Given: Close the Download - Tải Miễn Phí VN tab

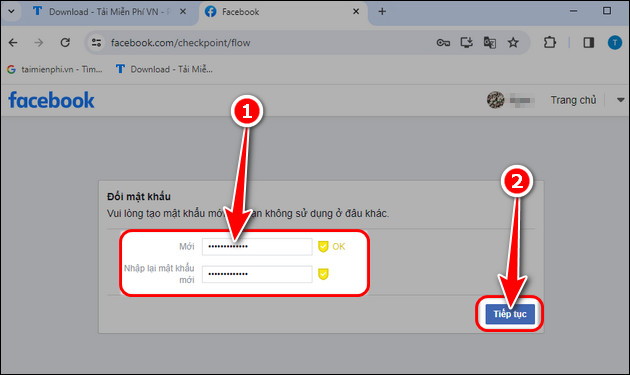Looking at the screenshot, I should [x=183, y=12].
